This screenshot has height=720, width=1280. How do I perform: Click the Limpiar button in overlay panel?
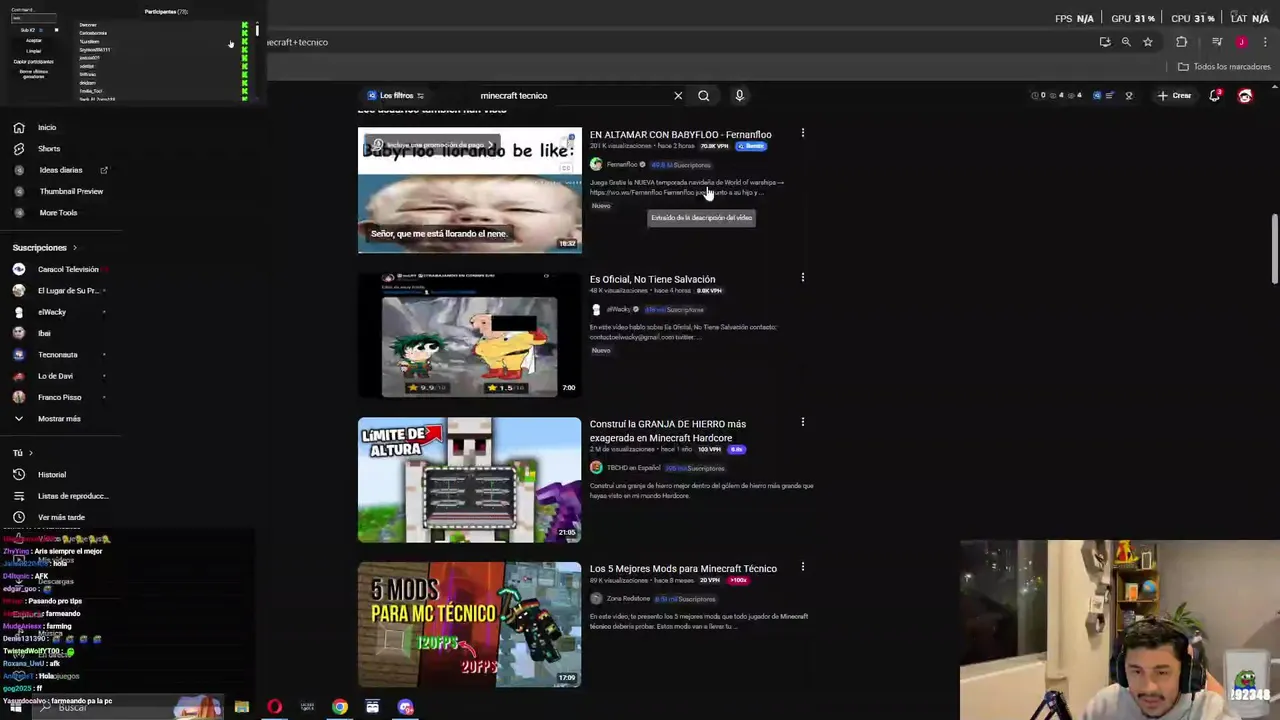34,51
